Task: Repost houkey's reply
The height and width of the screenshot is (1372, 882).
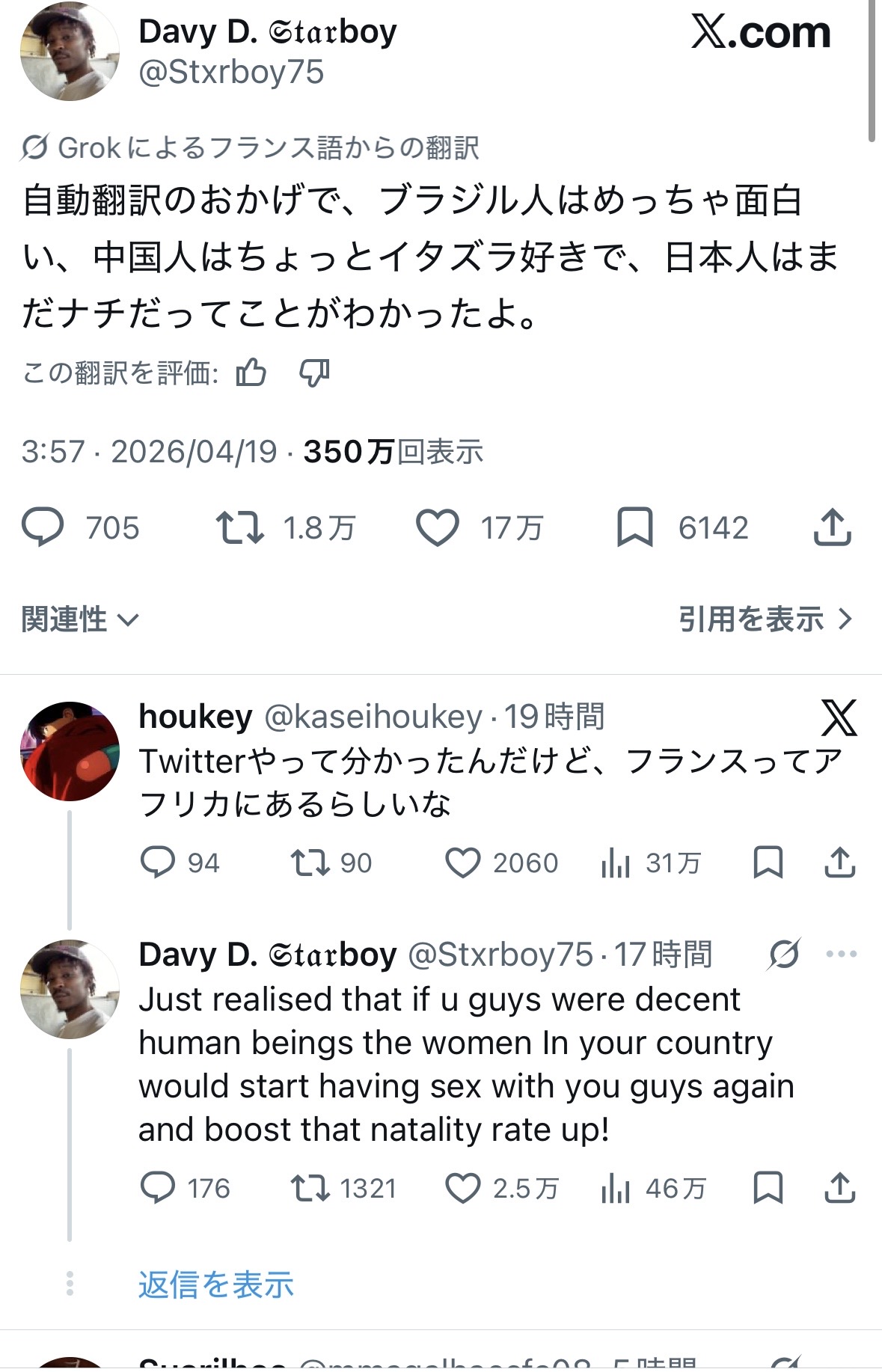Action: pyautogui.click(x=310, y=863)
